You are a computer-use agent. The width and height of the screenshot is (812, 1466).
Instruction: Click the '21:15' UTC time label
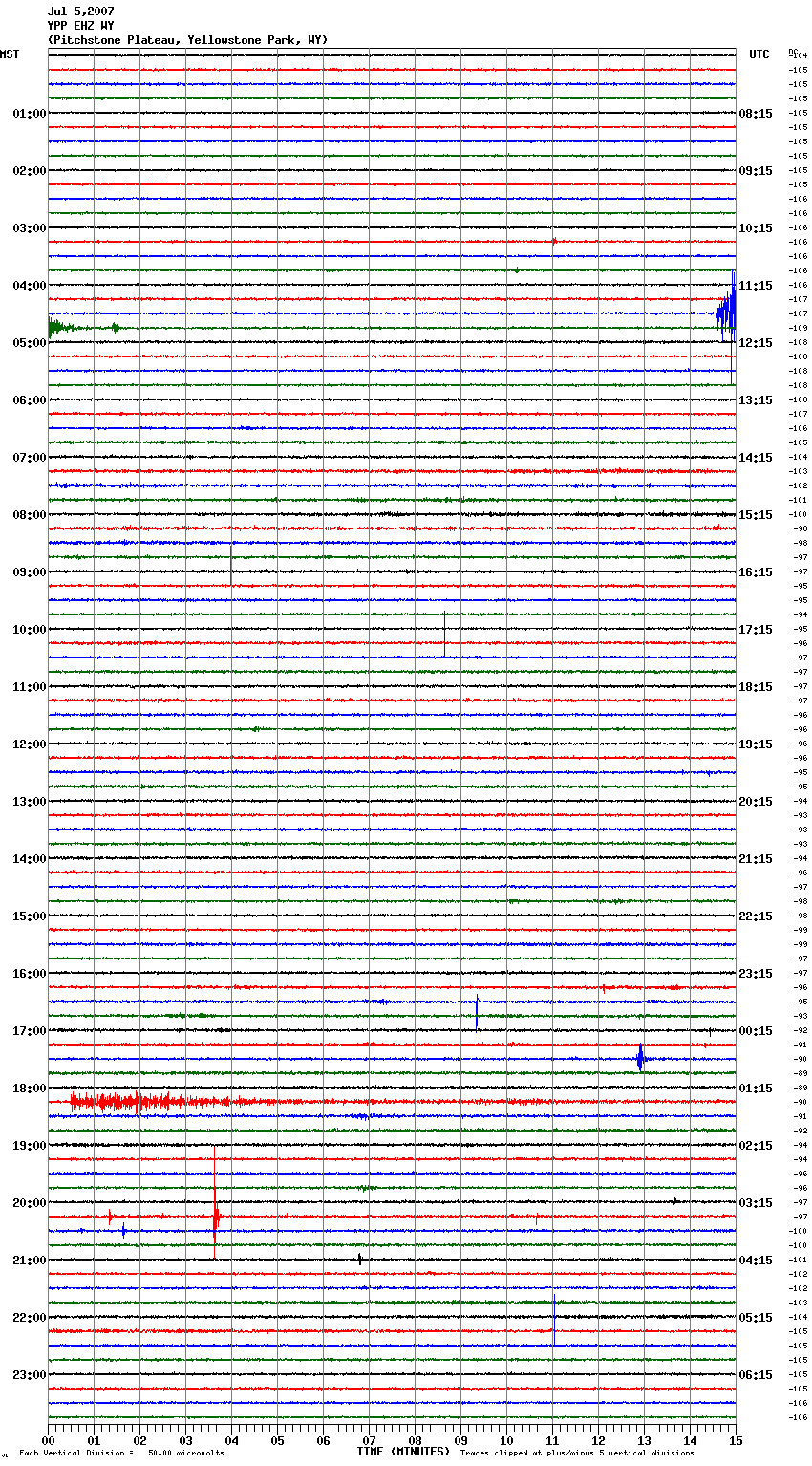click(756, 859)
